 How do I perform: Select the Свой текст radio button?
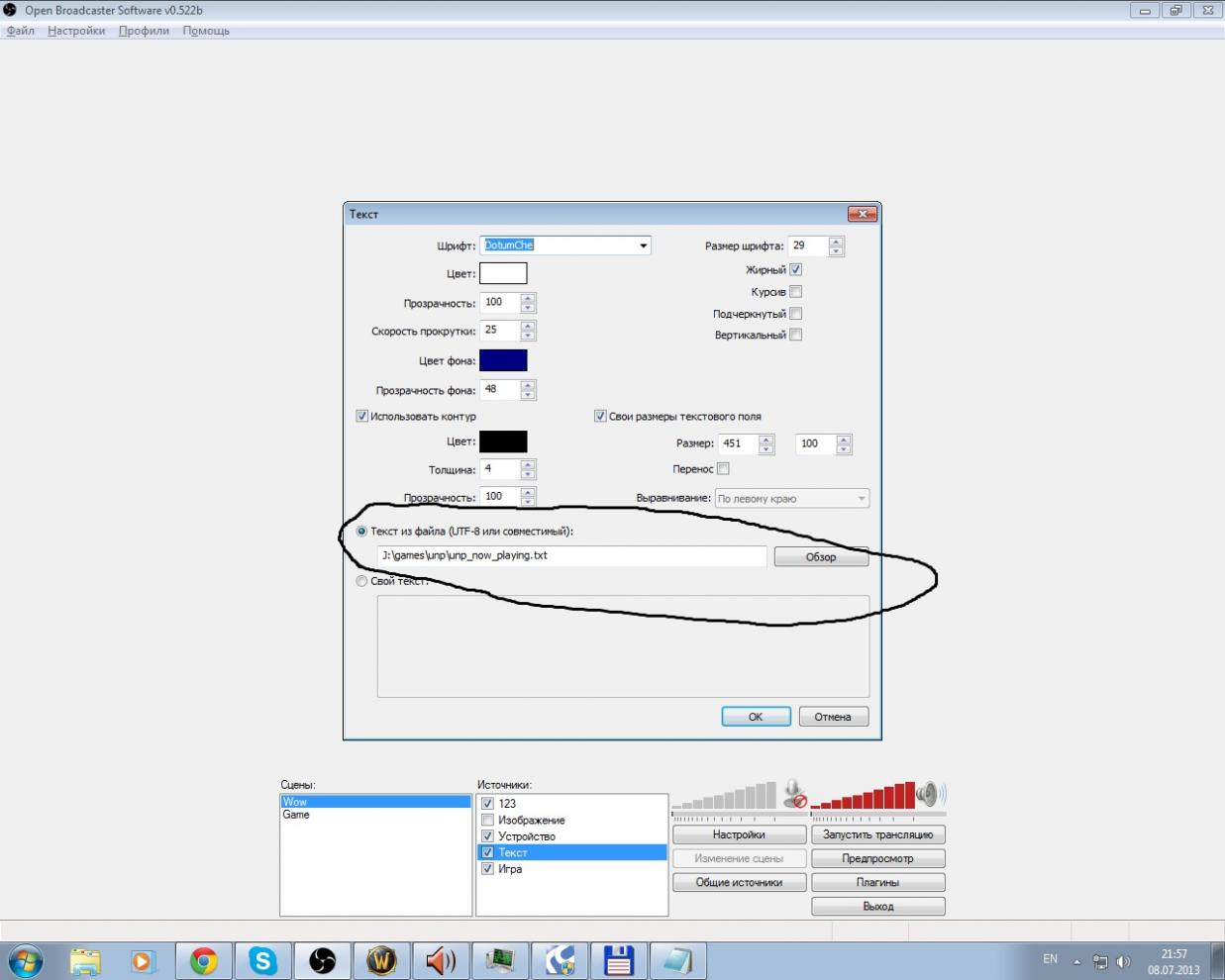(361, 581)
